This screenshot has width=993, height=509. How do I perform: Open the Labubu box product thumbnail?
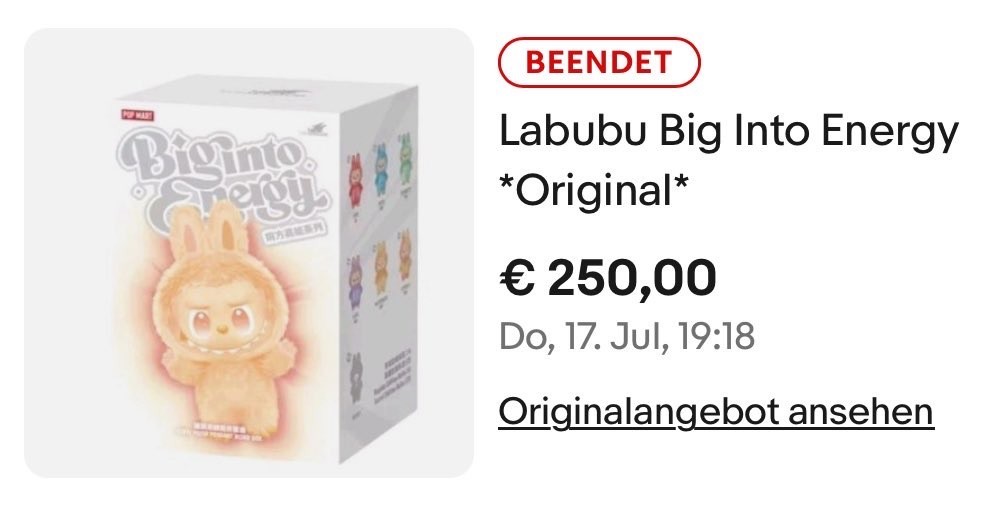click(x=249, y=253)
